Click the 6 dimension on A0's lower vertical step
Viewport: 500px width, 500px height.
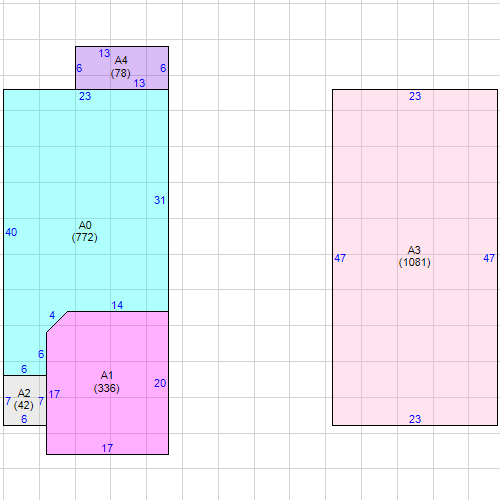[41, 354]
